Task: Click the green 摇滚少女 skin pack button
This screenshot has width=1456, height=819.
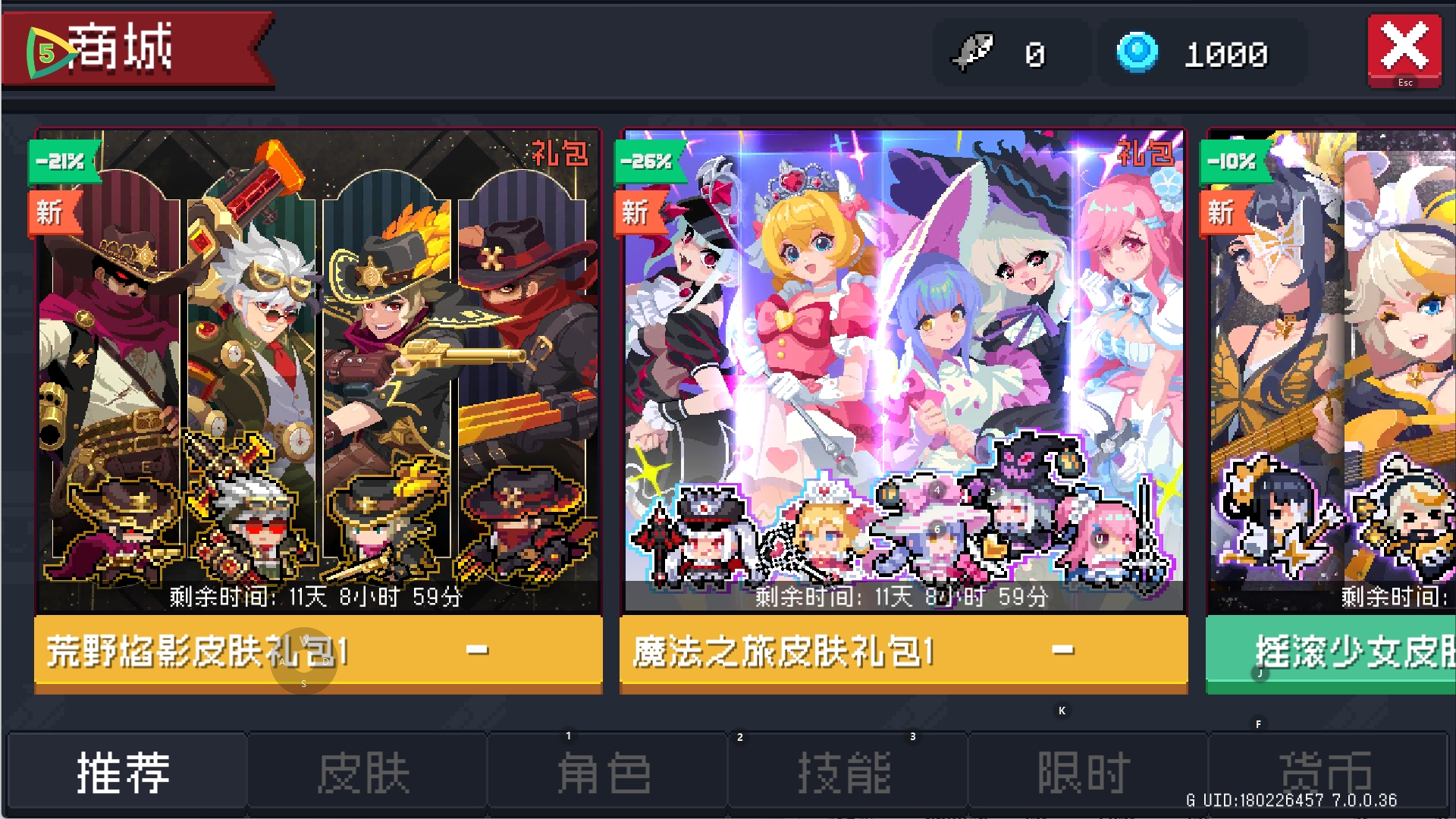Action: 1331,651
